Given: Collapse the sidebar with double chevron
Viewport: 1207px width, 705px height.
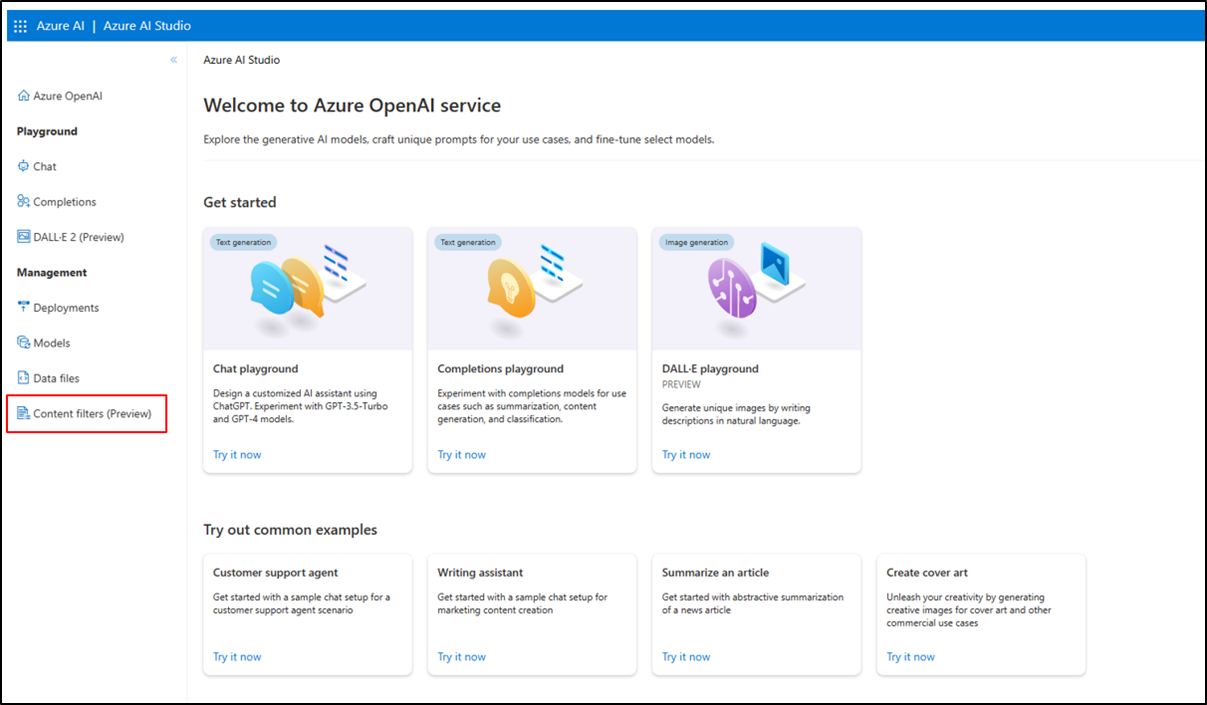Looking at the screenshot, I should [x=173, y=60].
